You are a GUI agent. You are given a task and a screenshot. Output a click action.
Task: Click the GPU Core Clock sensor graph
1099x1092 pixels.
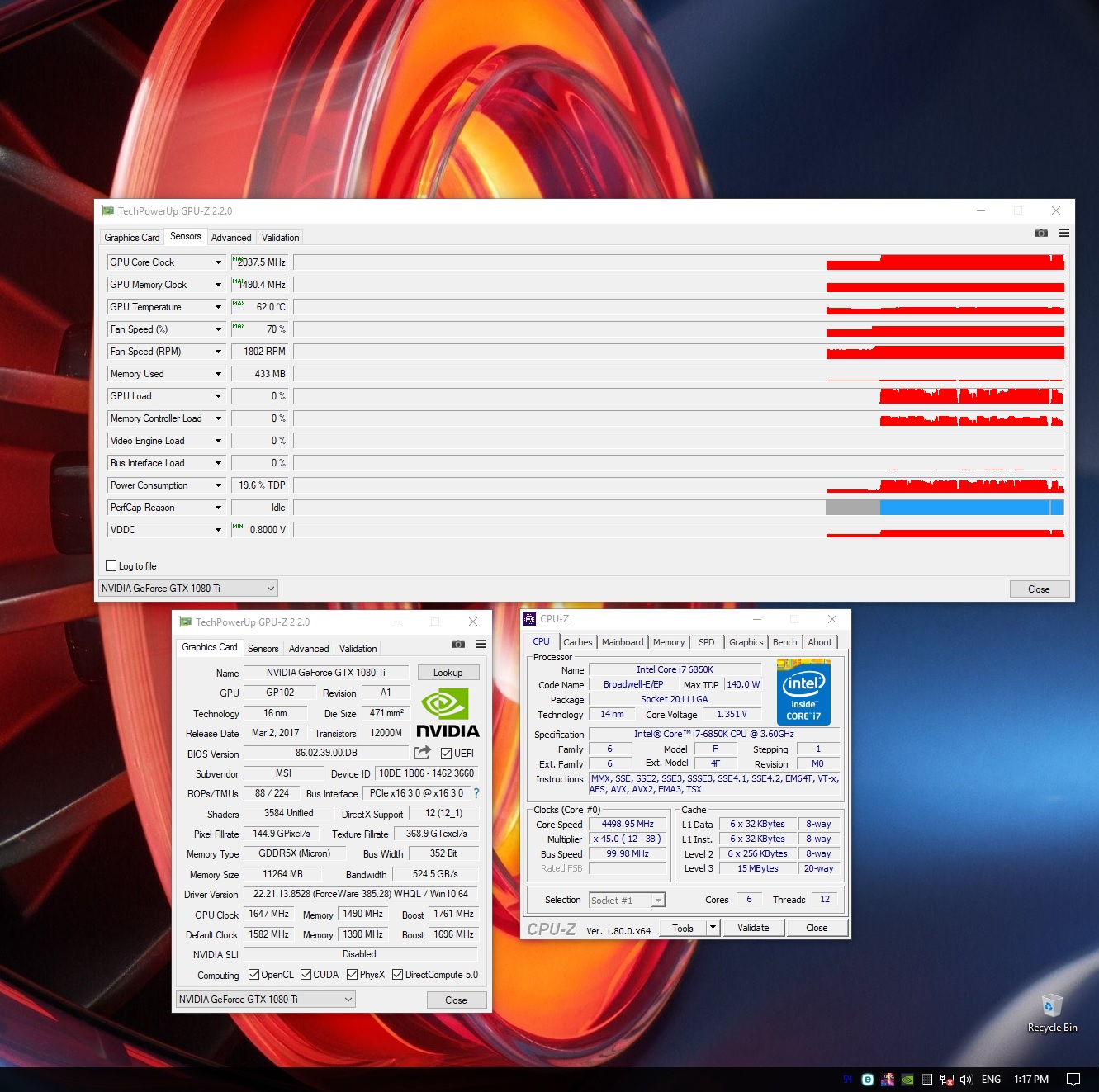(679, 262)
